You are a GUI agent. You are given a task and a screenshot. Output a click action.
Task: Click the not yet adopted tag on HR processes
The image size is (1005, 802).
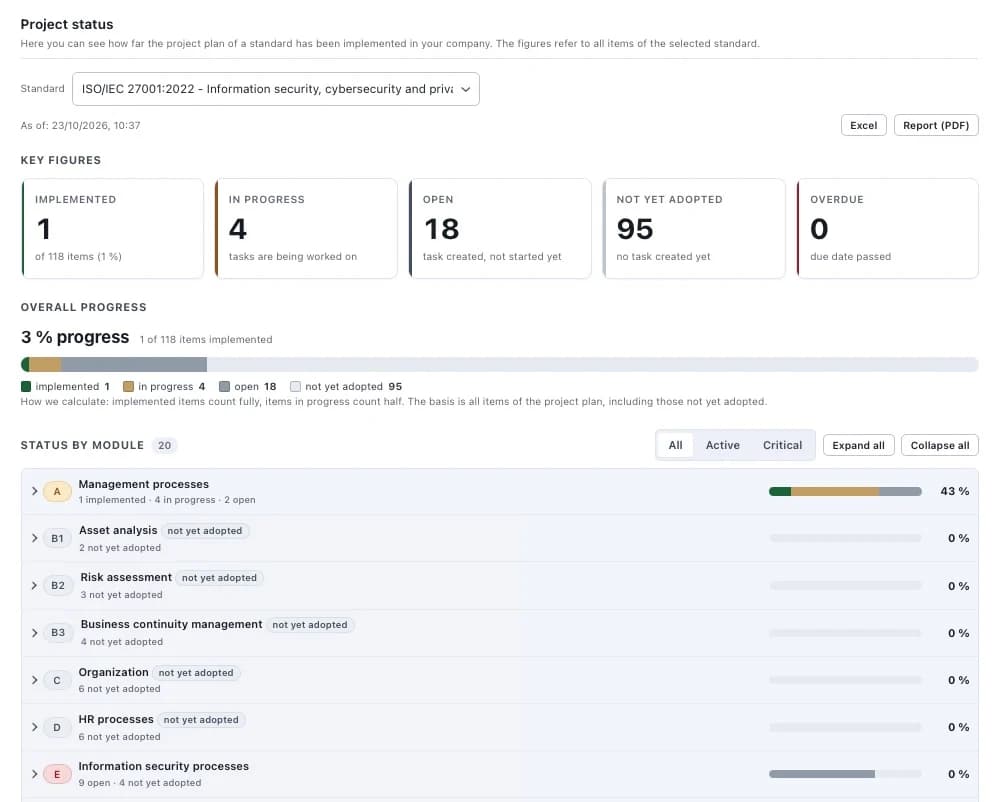coord(201,720)
